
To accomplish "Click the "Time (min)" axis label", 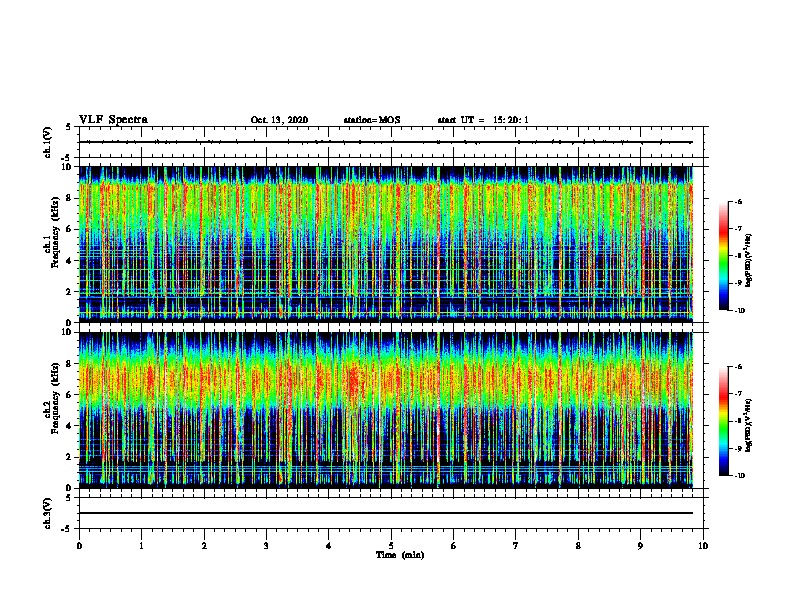I will click(400, 555).
